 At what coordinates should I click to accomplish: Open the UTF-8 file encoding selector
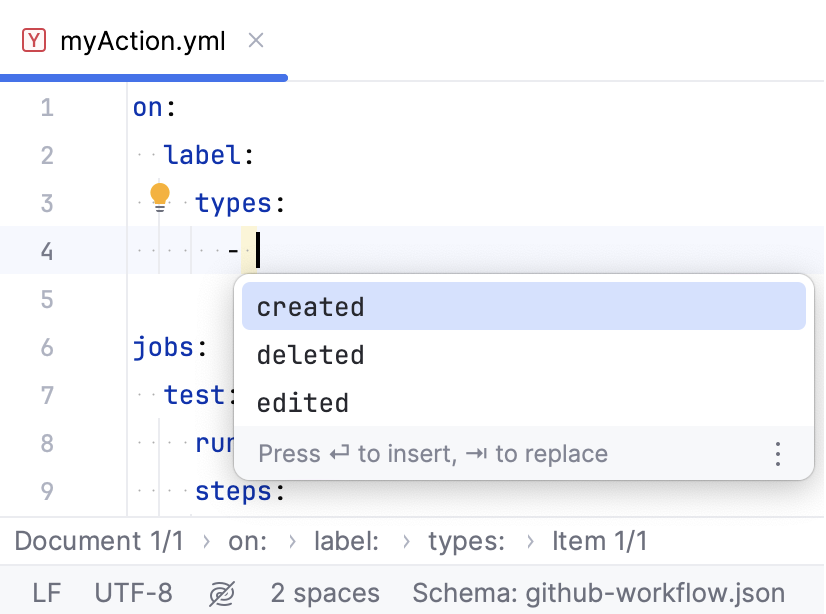[133, 592]
